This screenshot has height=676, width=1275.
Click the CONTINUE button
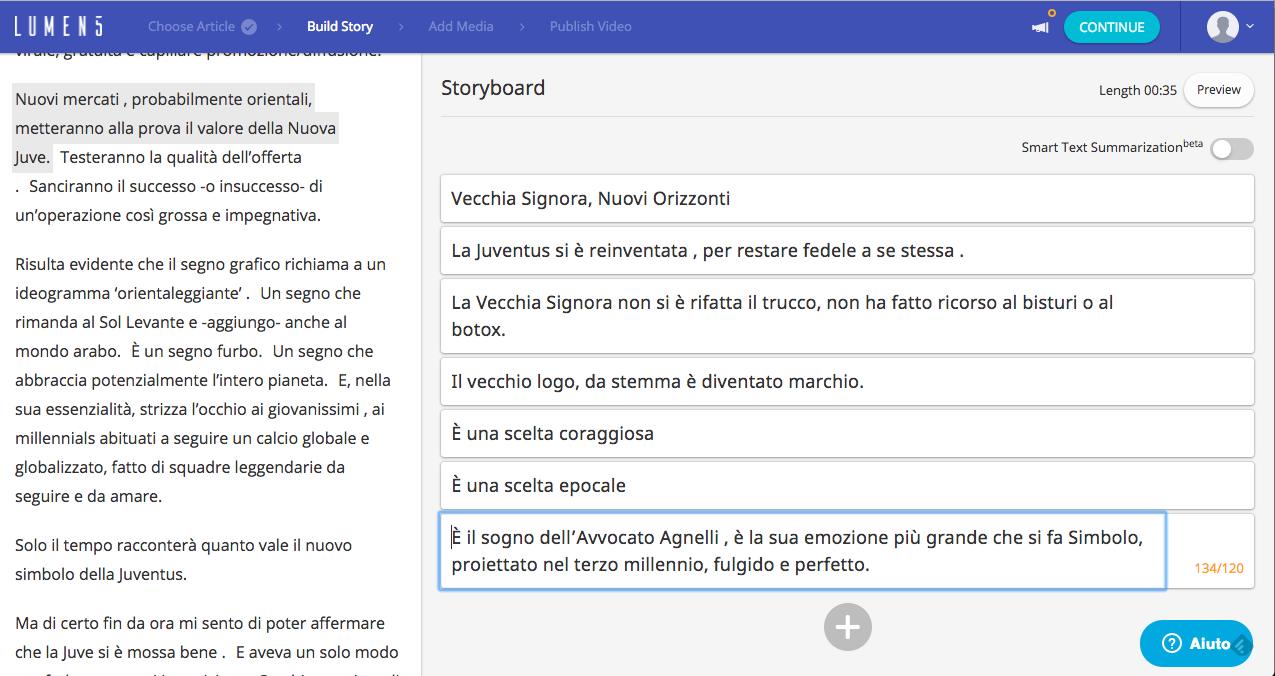(1112, 27)
